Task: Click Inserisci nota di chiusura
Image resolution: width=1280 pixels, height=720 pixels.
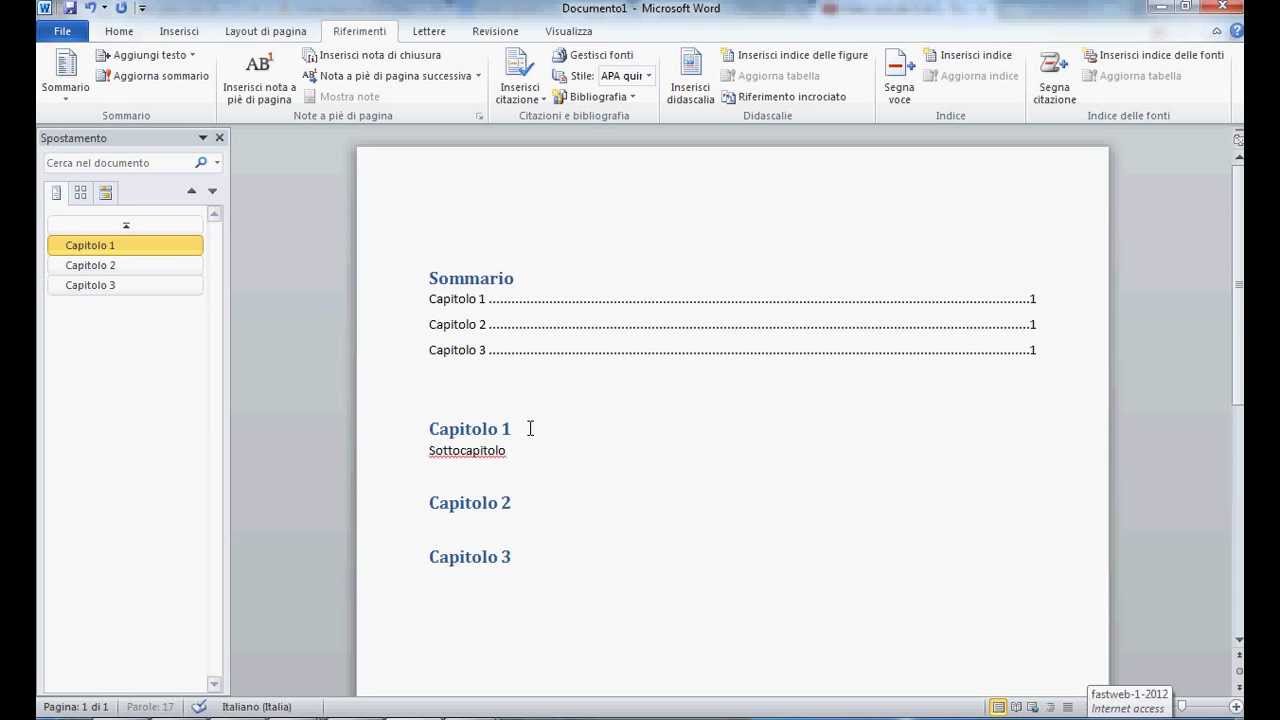Action: coord(371,55)
